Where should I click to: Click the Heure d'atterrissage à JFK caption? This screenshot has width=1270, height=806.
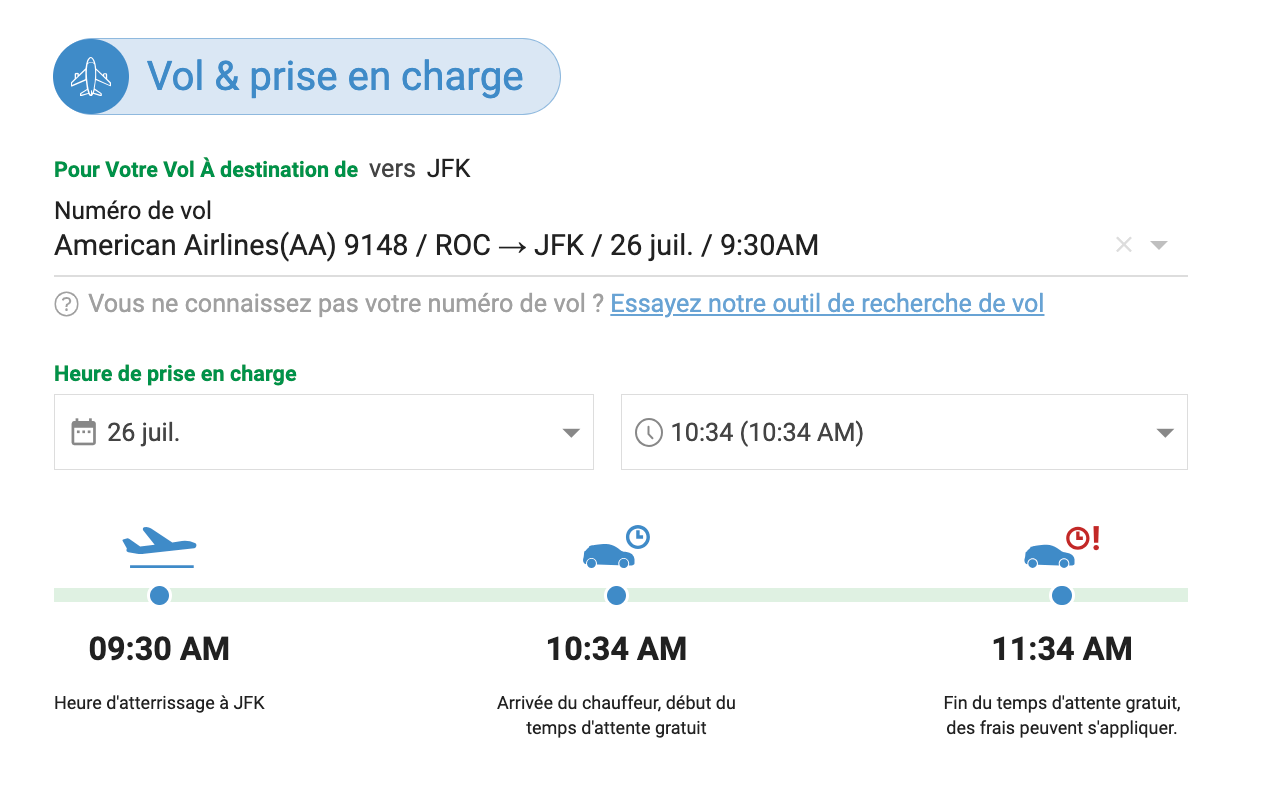pos(159,703)
